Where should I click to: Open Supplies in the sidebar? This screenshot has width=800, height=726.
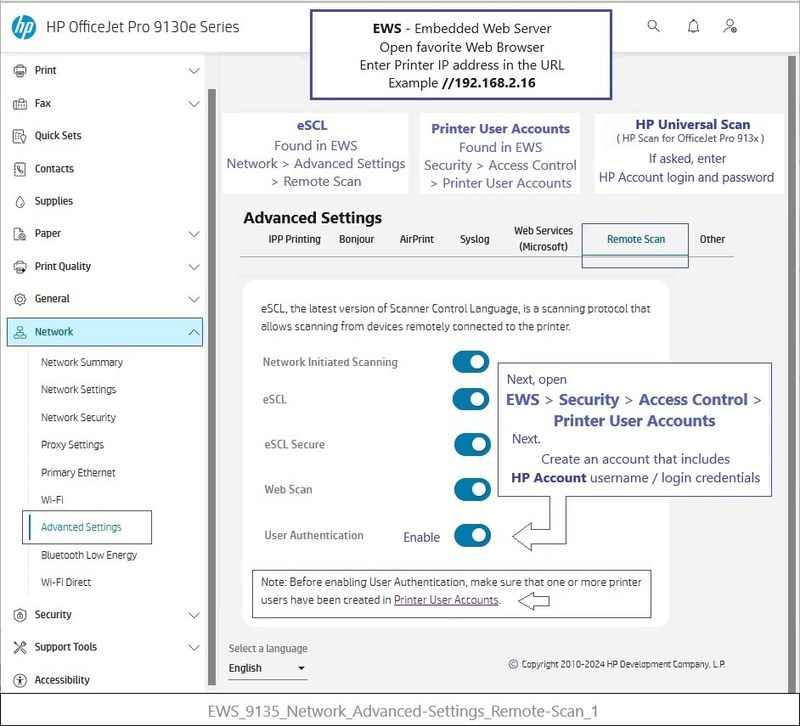54,201
